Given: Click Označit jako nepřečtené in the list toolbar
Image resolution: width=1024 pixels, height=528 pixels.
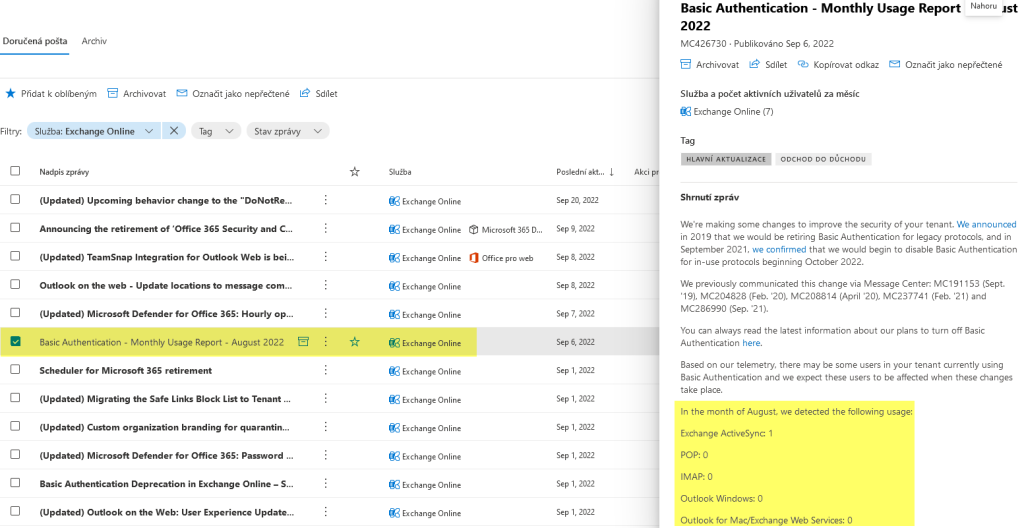Looking at the screenshot, I should click(x=232, y=93).
